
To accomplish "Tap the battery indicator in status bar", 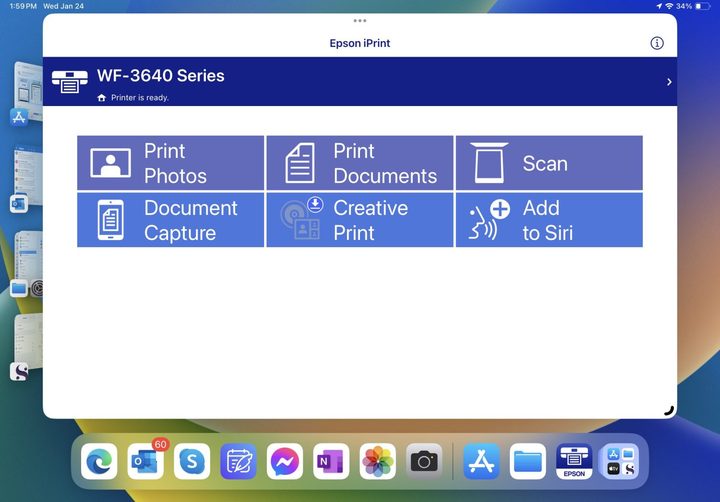I will pos(702,6).
